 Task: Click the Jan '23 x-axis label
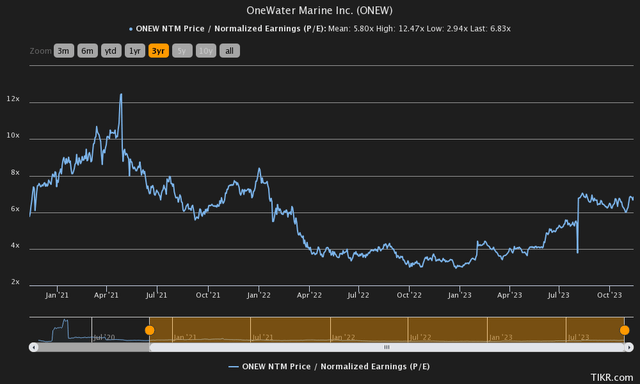point(460,295)
